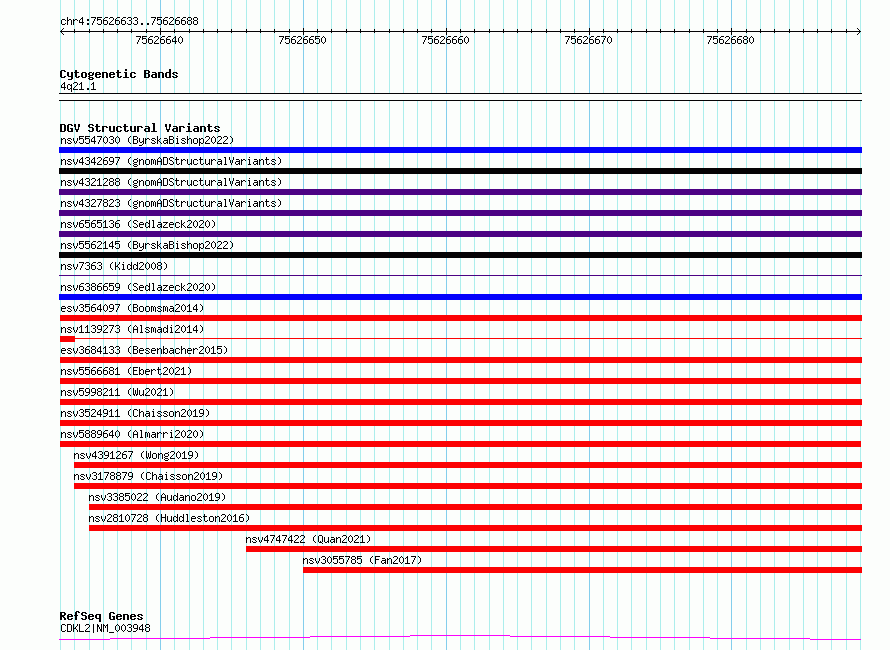Open the nsv6565136 (Sedlazeck2020) variant

pos(138,224)
